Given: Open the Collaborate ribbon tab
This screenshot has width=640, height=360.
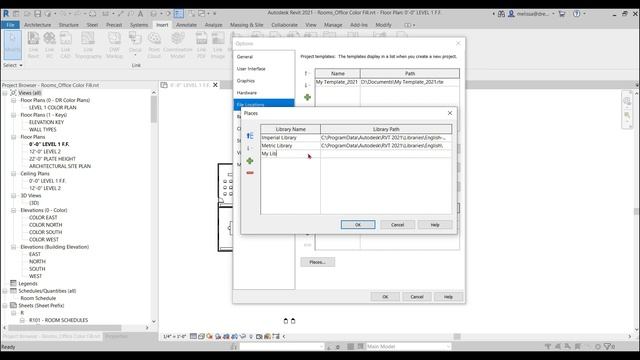Looking at the screenshot, I should pos(284,25).
